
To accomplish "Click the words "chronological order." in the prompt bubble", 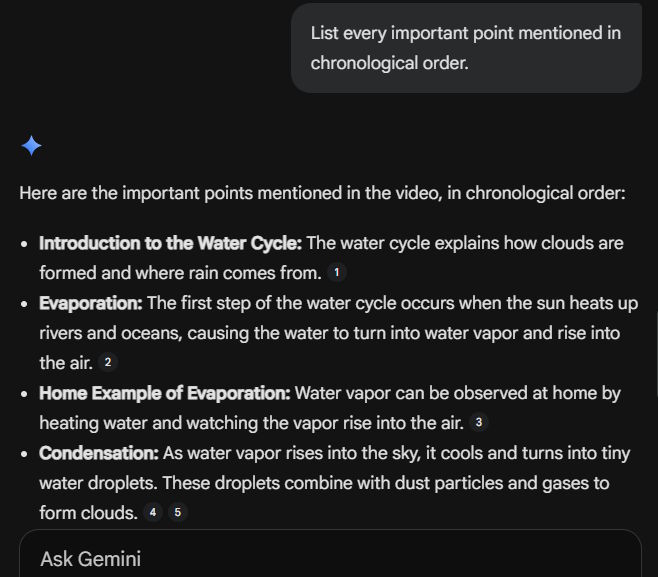I will click(389, 63).
